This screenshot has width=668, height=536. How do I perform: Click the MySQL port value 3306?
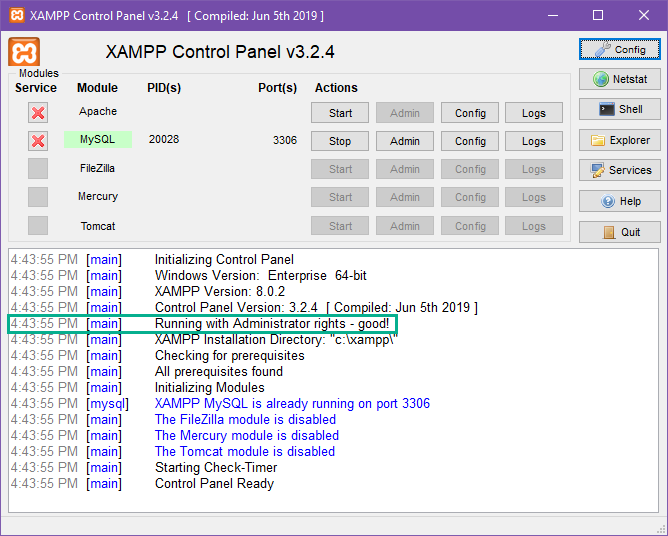click(285, 140)
